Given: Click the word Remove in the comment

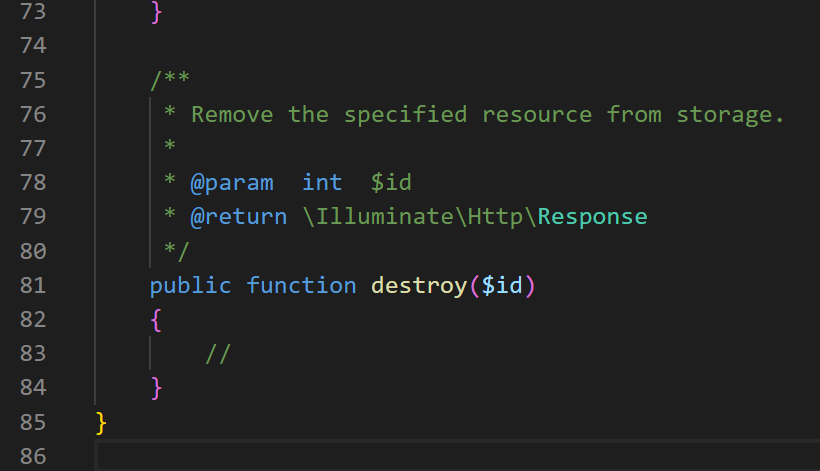Looking at the screenshot, I should click(232, 114).
